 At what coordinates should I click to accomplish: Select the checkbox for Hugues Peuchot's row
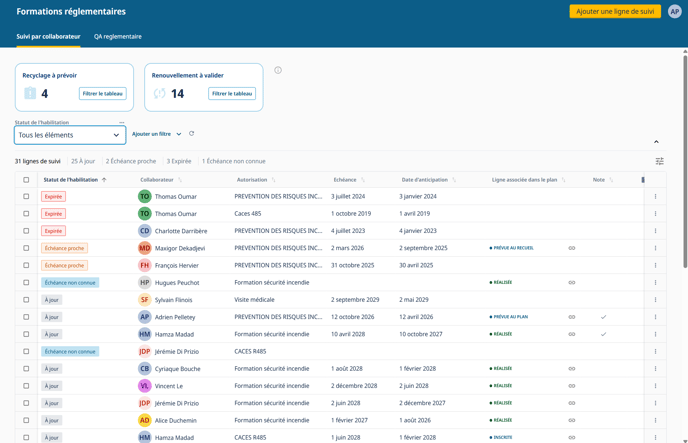point(26,283)
